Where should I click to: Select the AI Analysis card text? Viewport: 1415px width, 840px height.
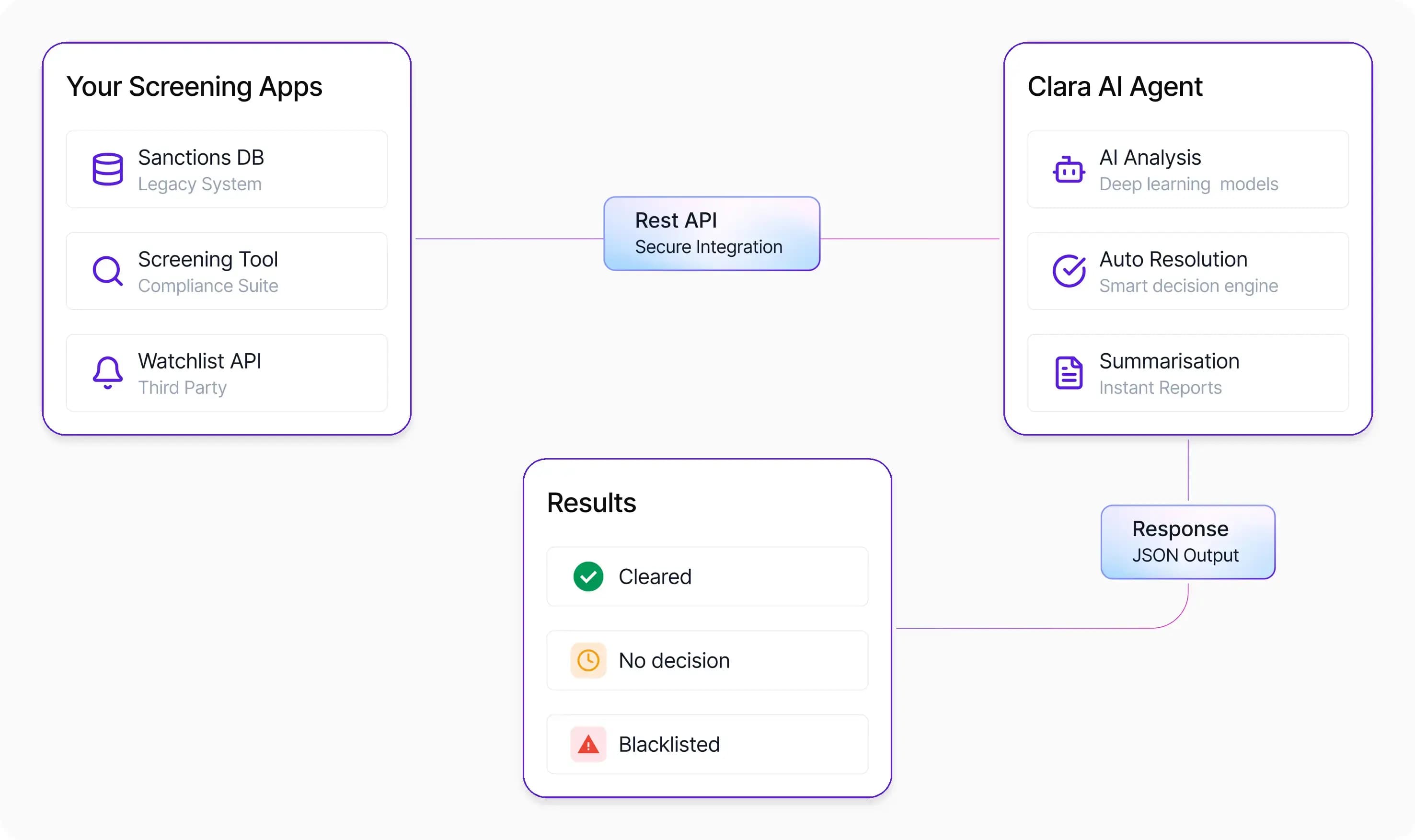(x=1187, y=169)
